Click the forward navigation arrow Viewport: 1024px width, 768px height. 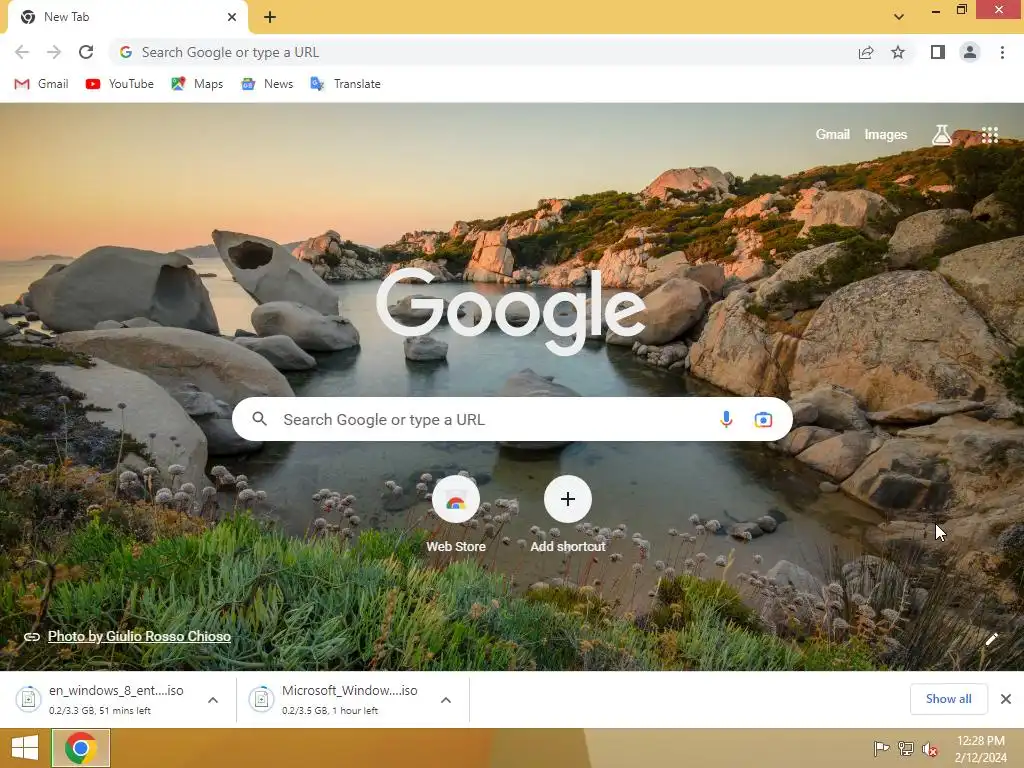[54, 52]
